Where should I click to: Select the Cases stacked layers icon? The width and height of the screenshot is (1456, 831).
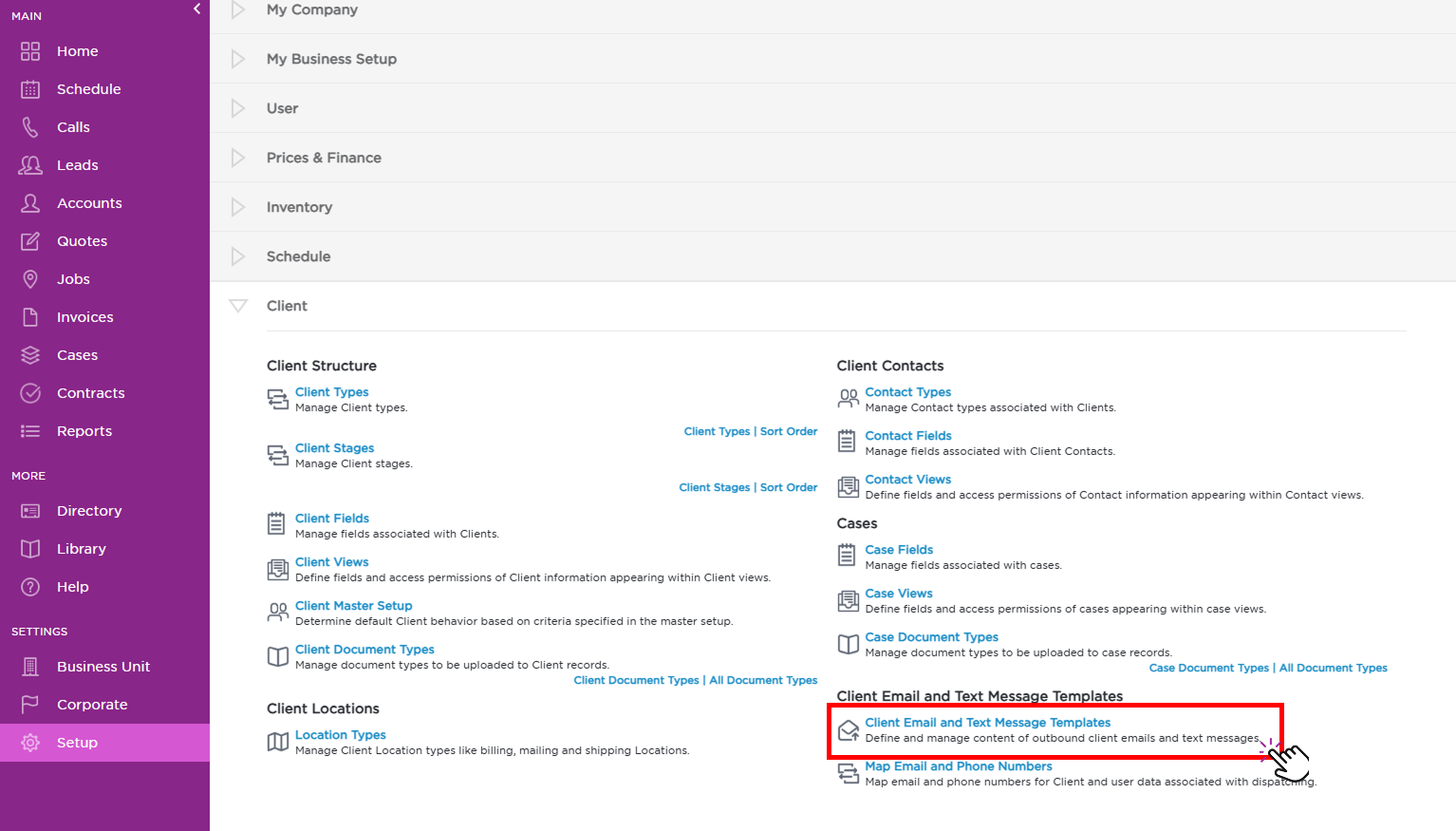tap(30, 355)
